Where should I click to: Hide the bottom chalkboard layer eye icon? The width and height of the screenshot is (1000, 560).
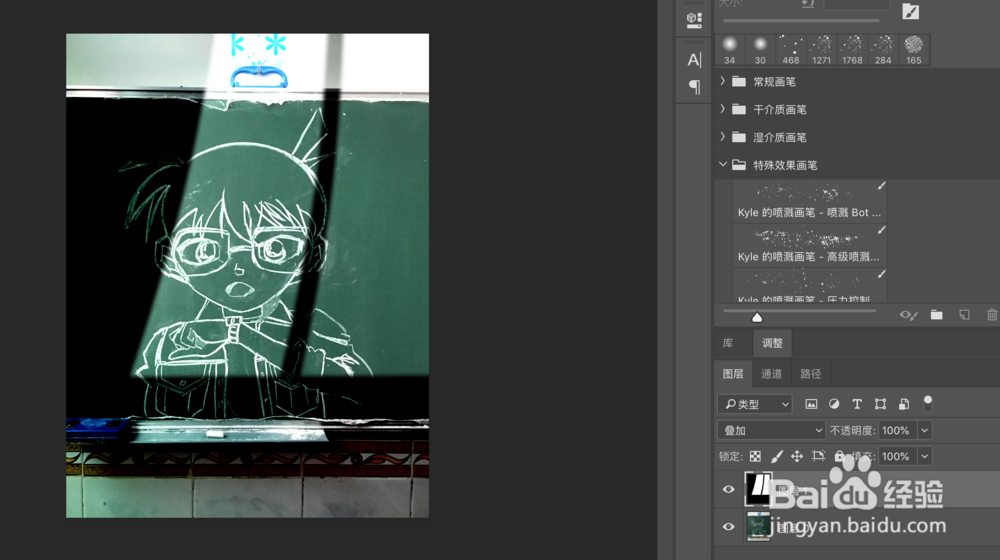[x=728, y=527]
